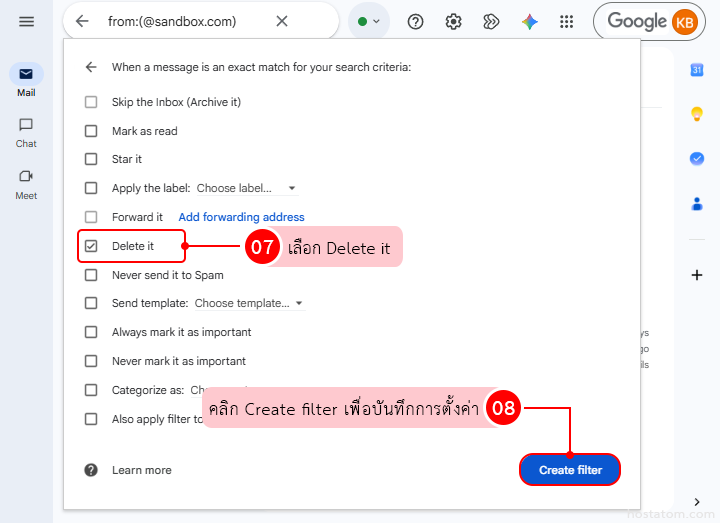
Task: Clear the search with the X icon
Action: coord(282,21)
